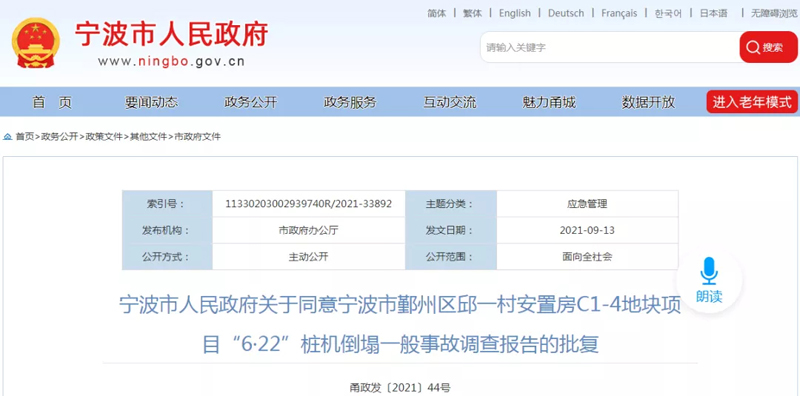Screen dimensions: 800x396
Task: Click 市政府文件 breadcrumb link
Action: pos(197,137)
